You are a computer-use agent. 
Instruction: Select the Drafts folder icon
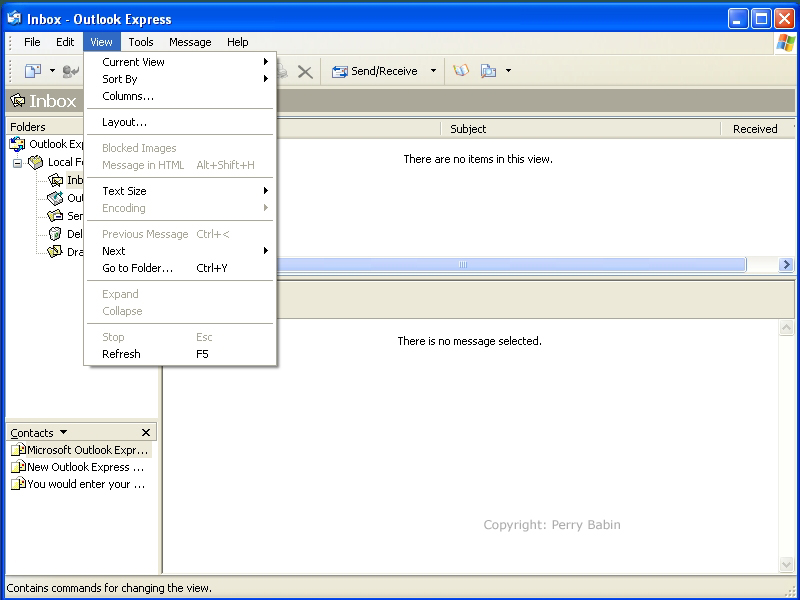tap(55, 252)
